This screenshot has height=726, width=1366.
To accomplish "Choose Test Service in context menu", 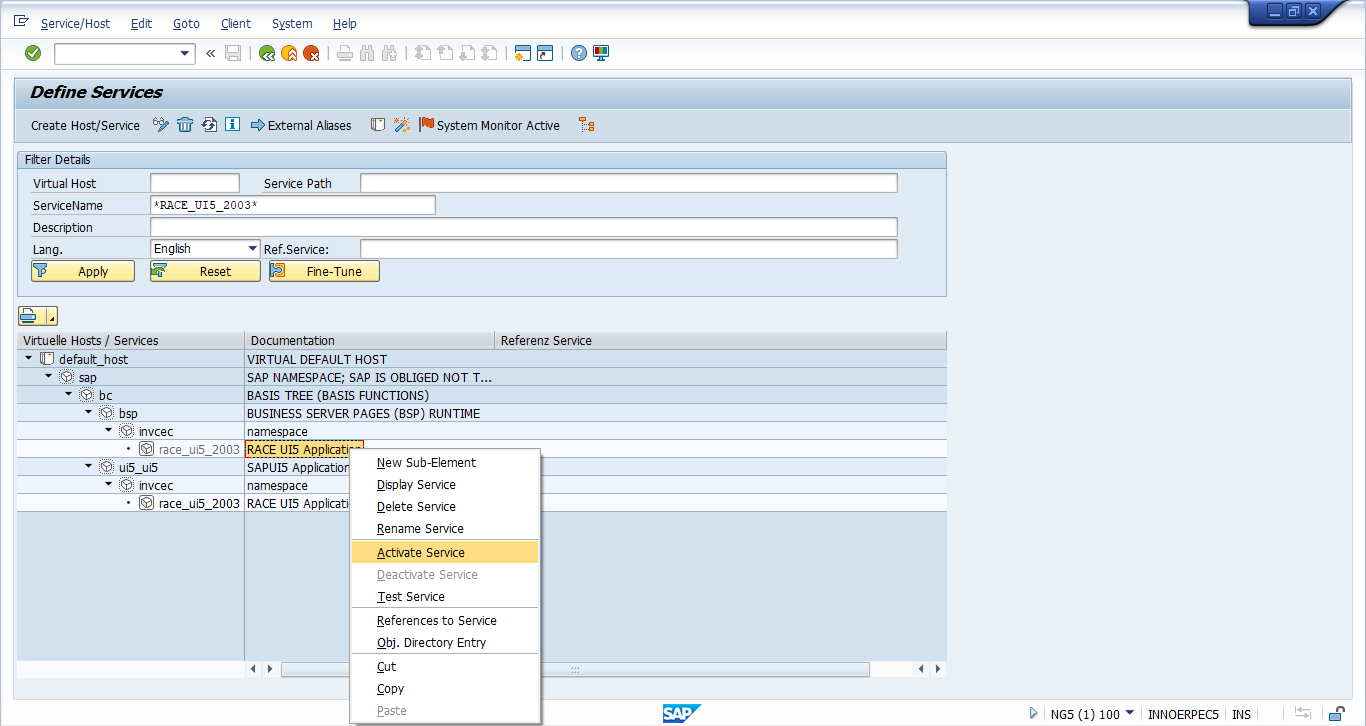I will (411, 596).
